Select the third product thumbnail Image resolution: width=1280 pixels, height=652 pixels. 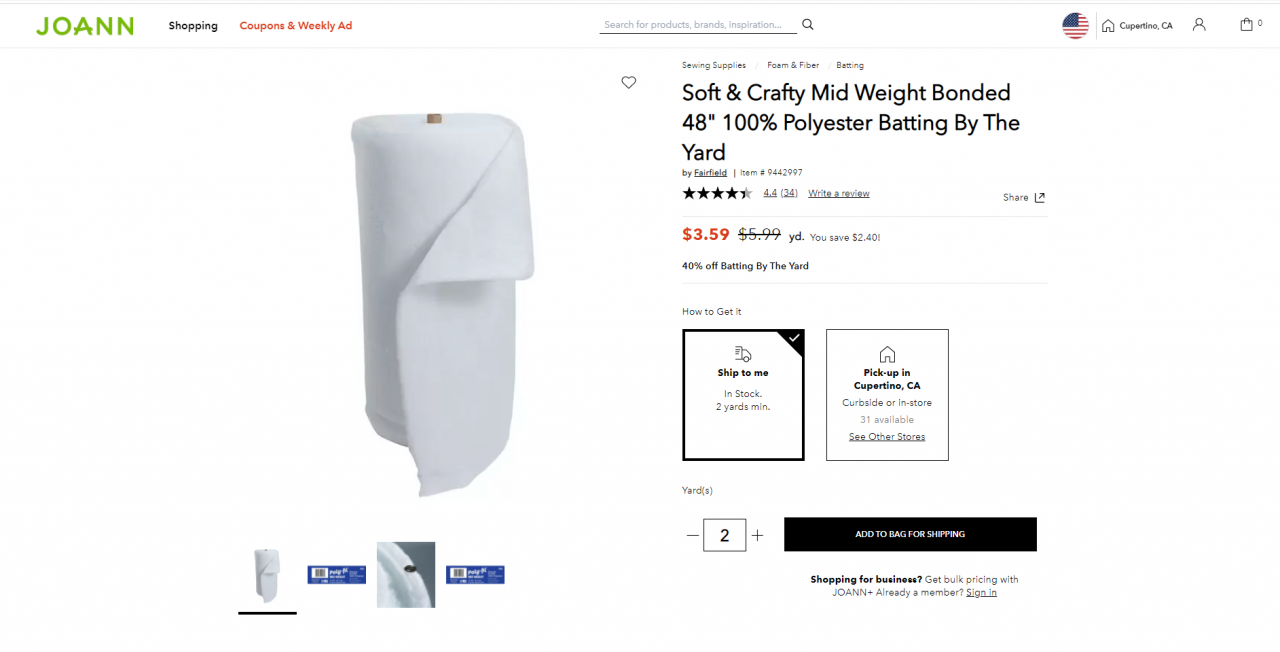tap(406, 575)
